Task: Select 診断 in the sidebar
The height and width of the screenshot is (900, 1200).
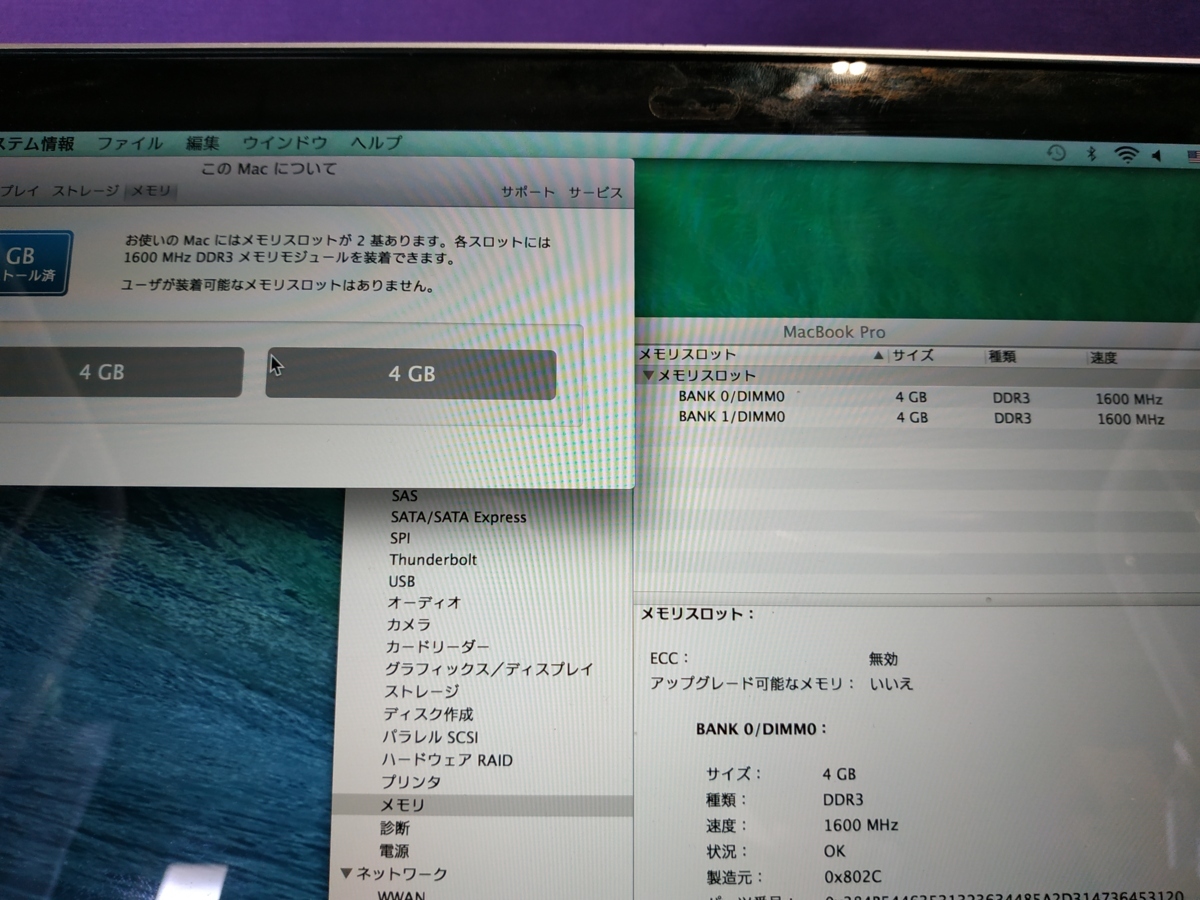Action: [x=394, y=828]
